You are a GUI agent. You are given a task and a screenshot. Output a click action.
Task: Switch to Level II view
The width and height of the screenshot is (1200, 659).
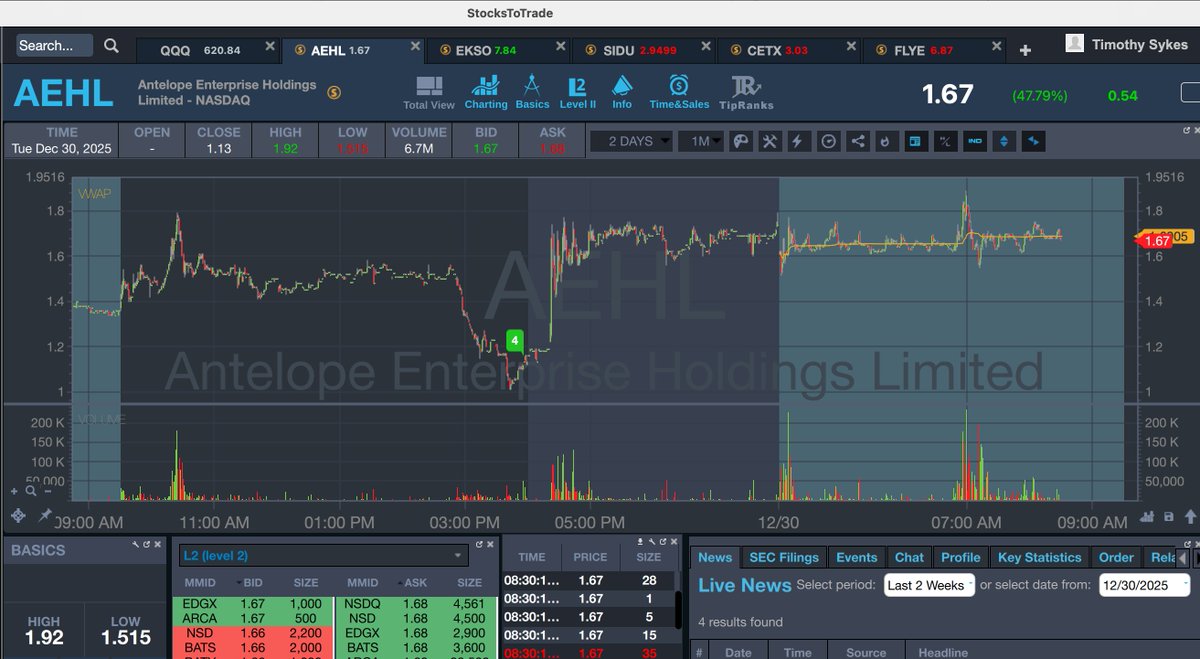[x=577, y=91]
